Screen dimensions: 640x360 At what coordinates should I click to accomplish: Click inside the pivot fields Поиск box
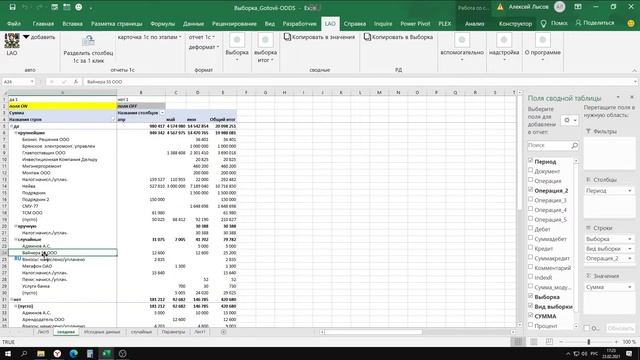[x=549, y=145]
